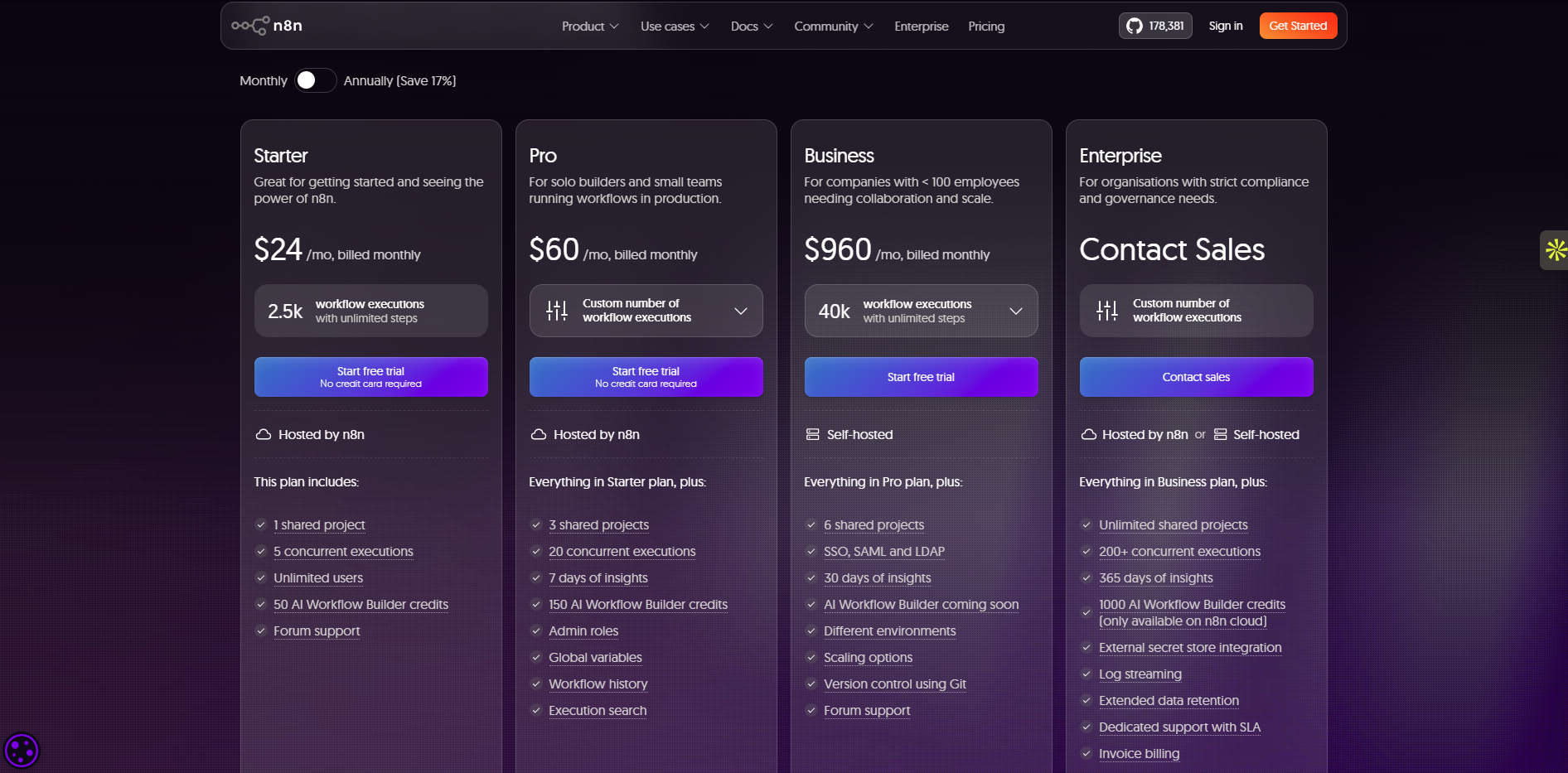Click the checkmark beside Unlimited users
Viewport: 1568px width, 773px height.
[x=260, y=577]
